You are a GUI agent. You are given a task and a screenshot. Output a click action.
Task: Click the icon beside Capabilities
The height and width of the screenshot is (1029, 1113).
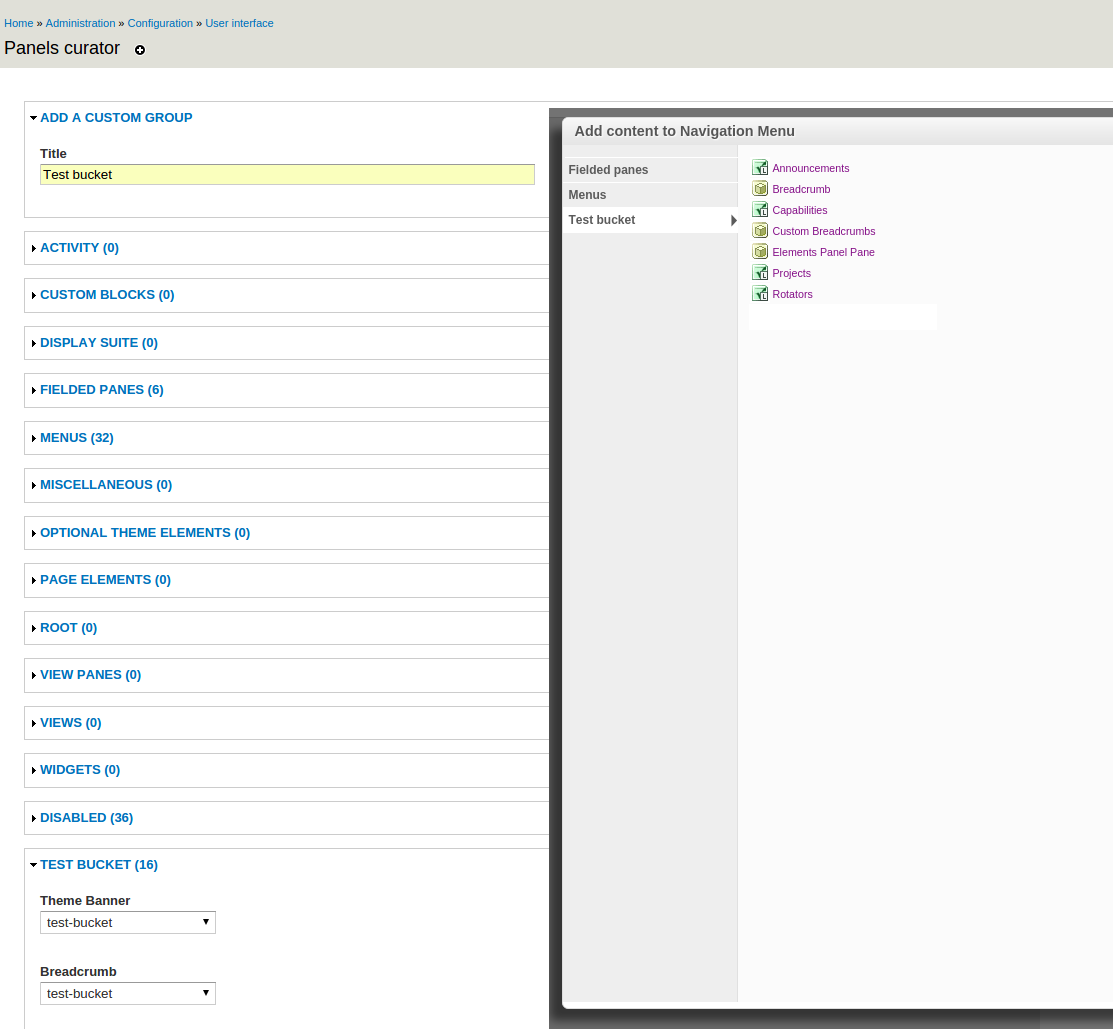[760, 210]
